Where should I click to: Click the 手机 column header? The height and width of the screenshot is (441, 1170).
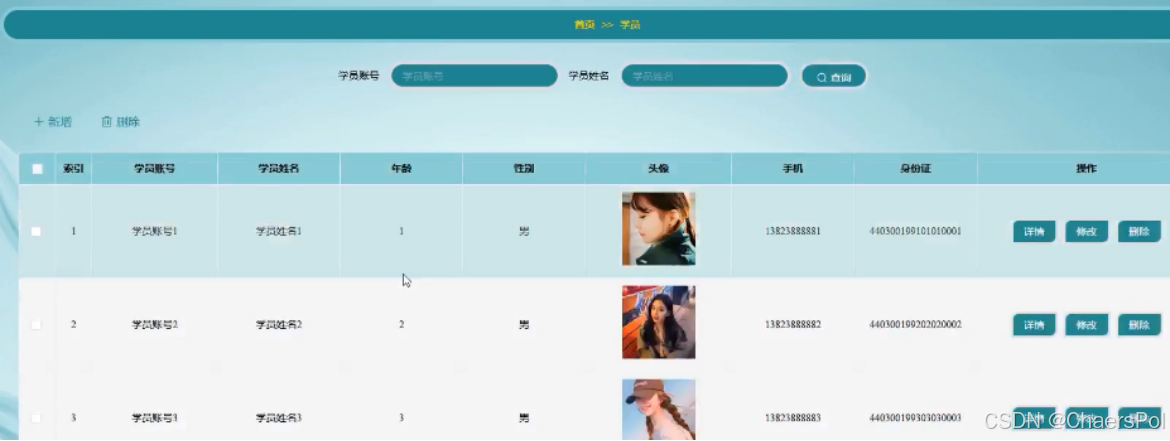(x=792, y=169)
